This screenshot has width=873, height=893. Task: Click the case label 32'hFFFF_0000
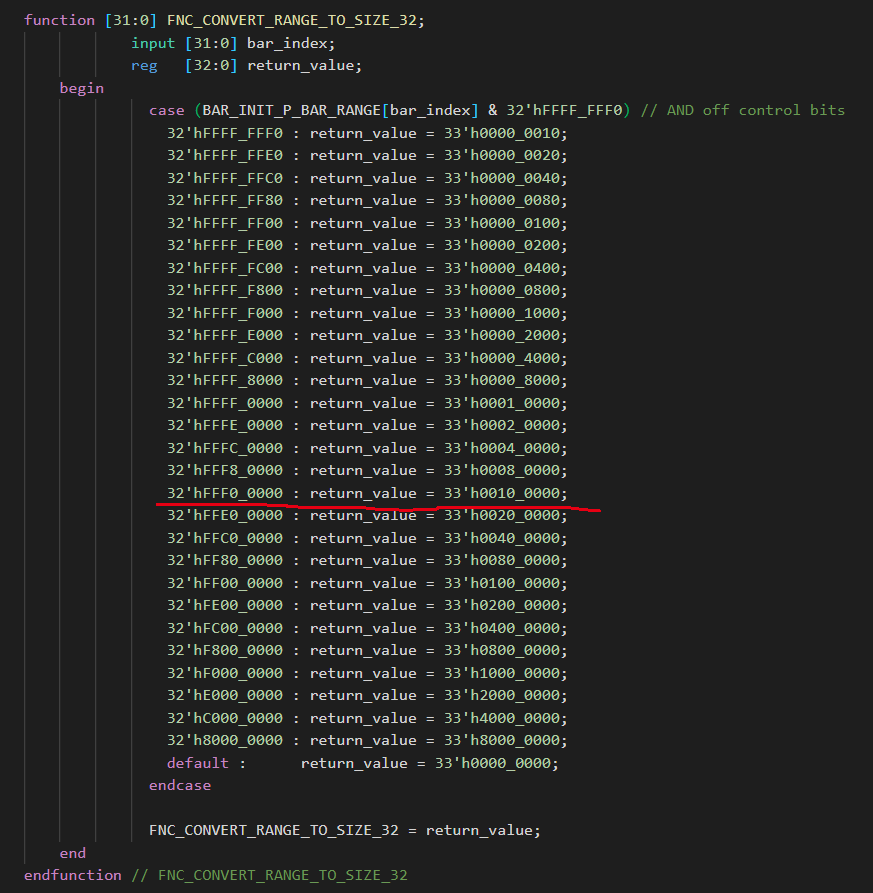tap(225, 403)
